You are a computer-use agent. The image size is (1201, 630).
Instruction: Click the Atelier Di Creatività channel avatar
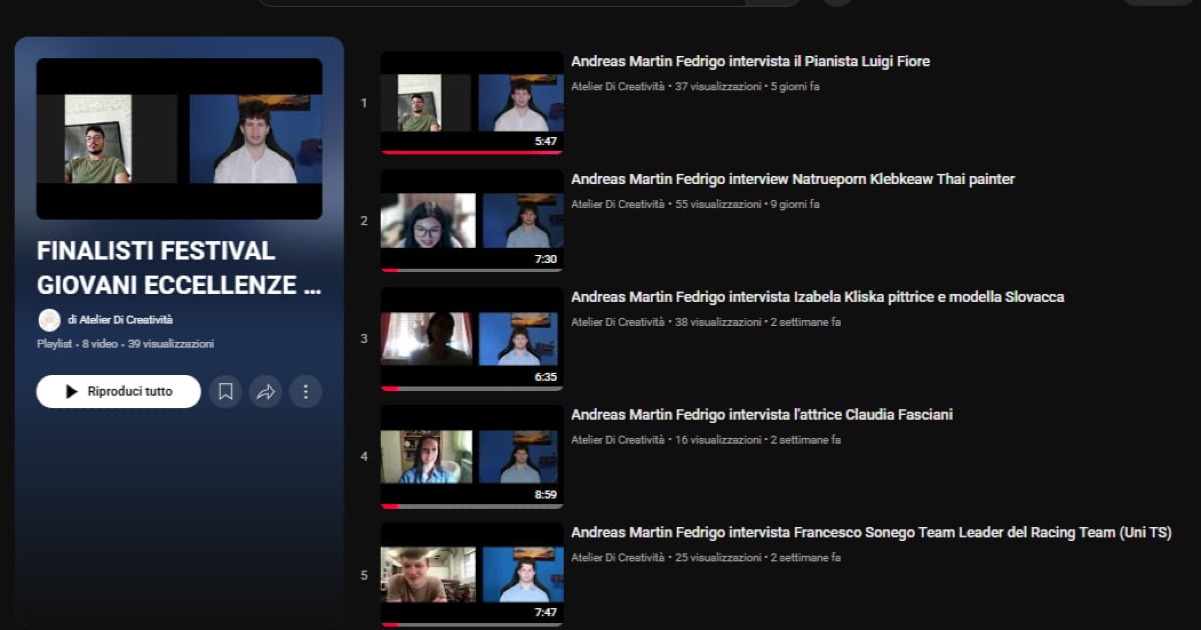[49, 320]
